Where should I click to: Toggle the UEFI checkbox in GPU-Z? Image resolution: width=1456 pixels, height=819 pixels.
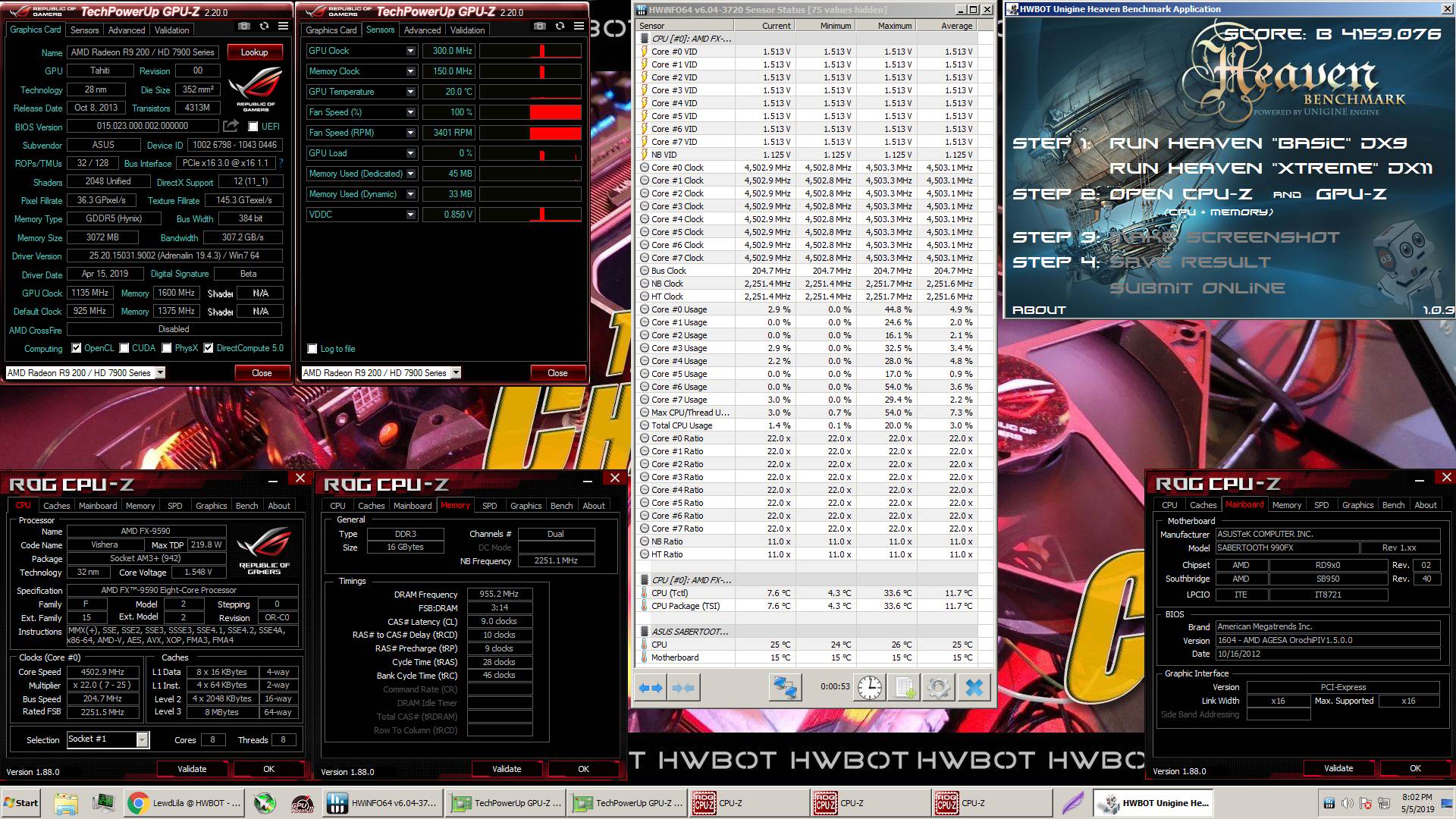tap(253, 127)
